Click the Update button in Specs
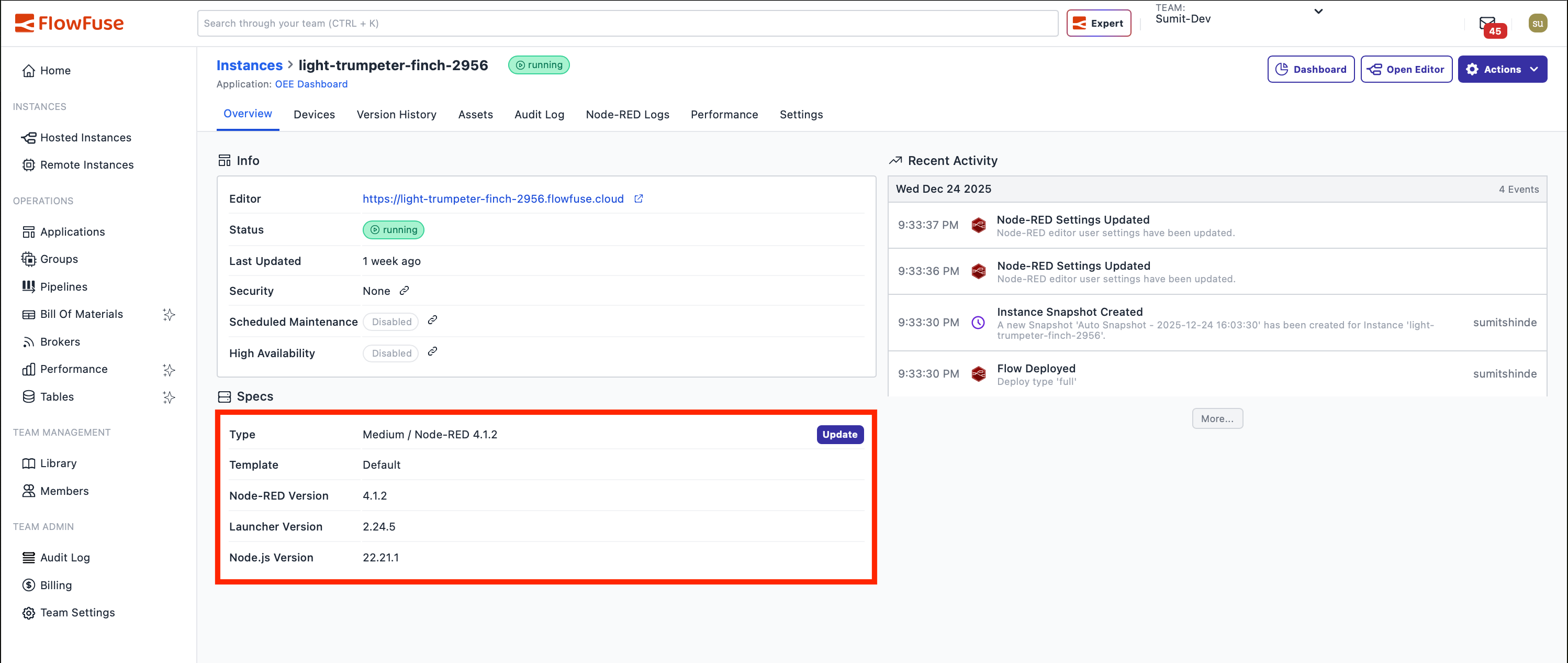 [839, 434]
